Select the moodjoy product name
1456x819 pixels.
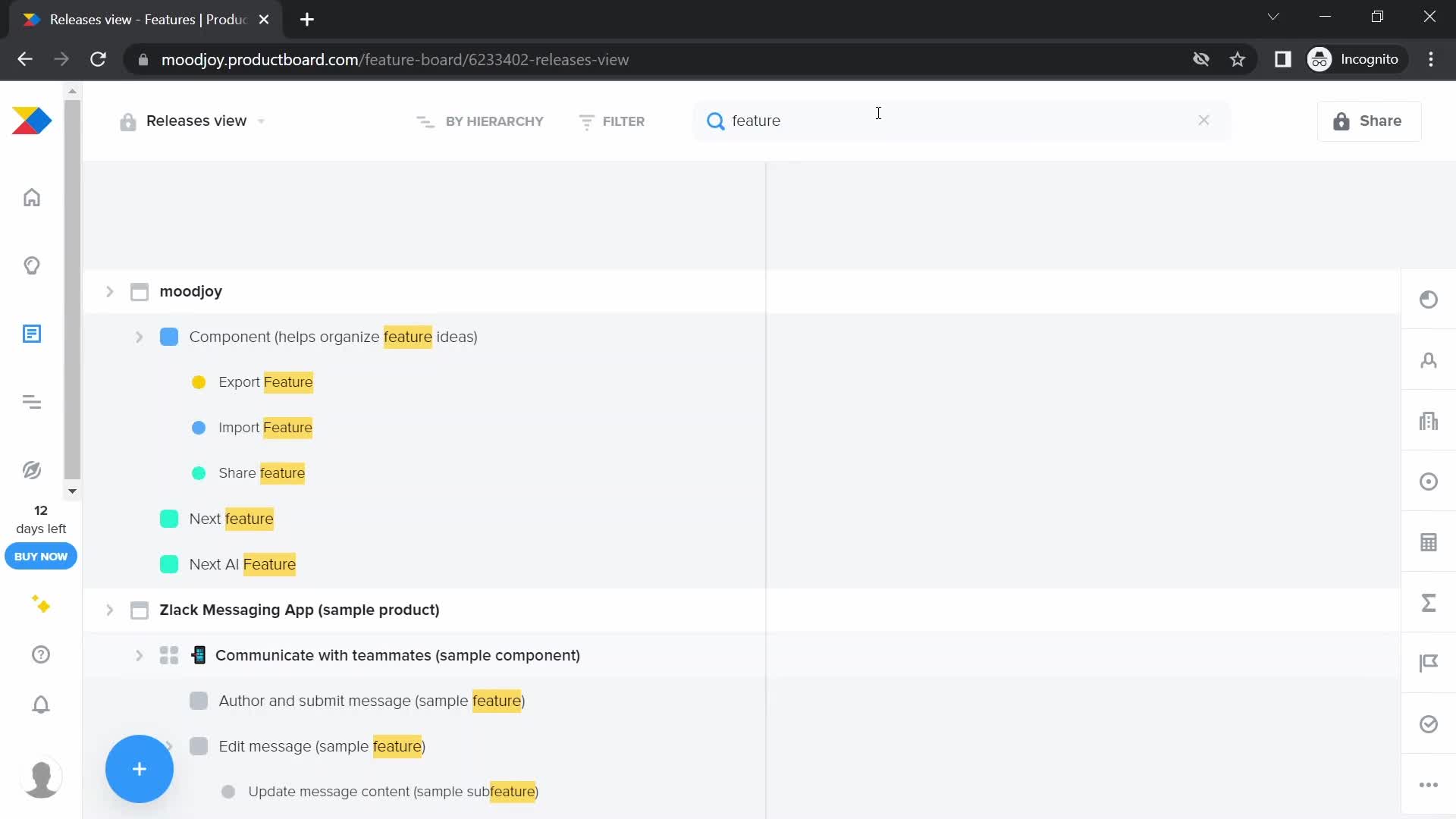tap(190, 291)
